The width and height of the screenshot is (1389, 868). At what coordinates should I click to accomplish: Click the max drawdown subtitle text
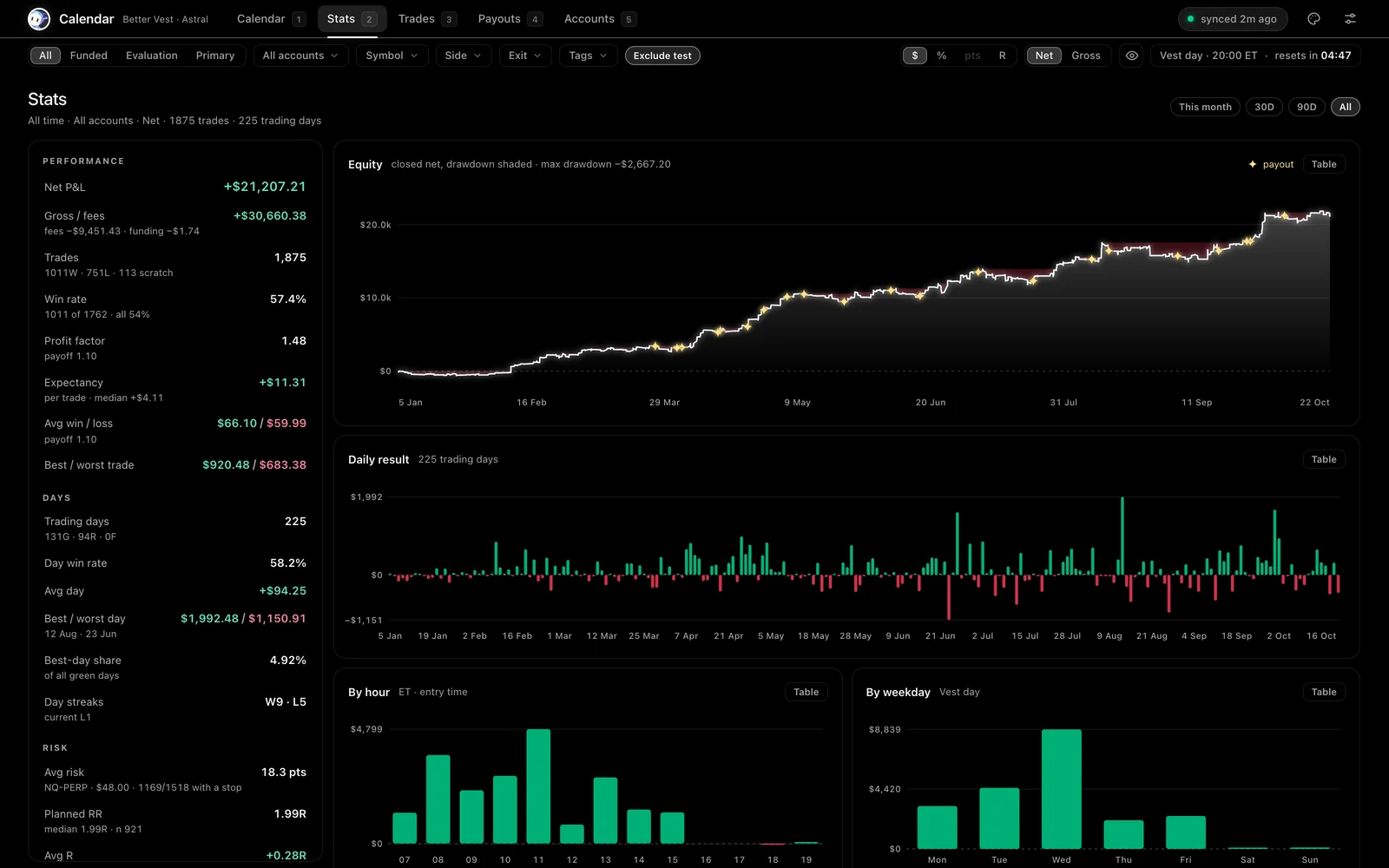(530, 164)
